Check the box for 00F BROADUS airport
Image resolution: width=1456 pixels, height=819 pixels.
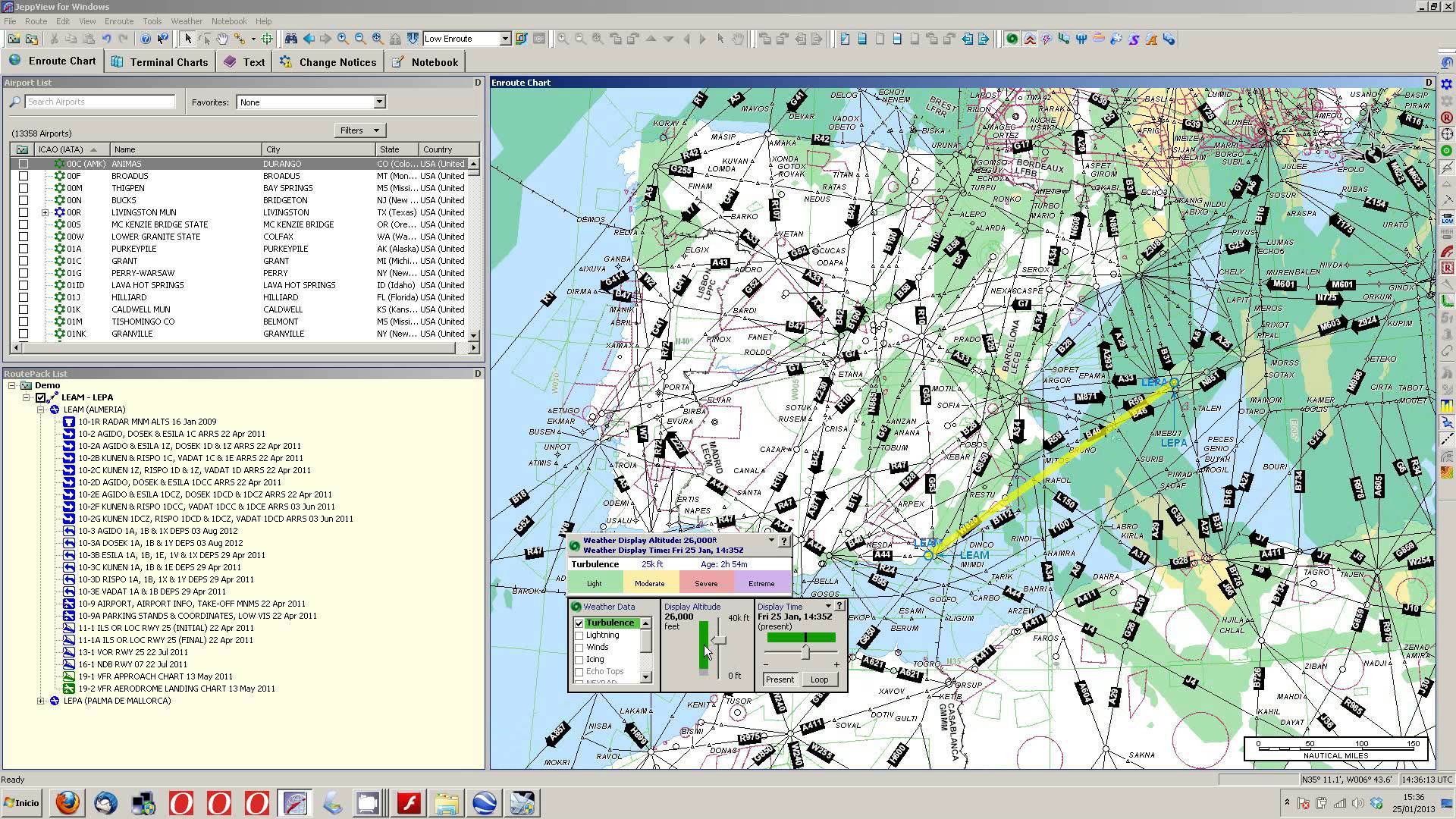coord(24,176)
